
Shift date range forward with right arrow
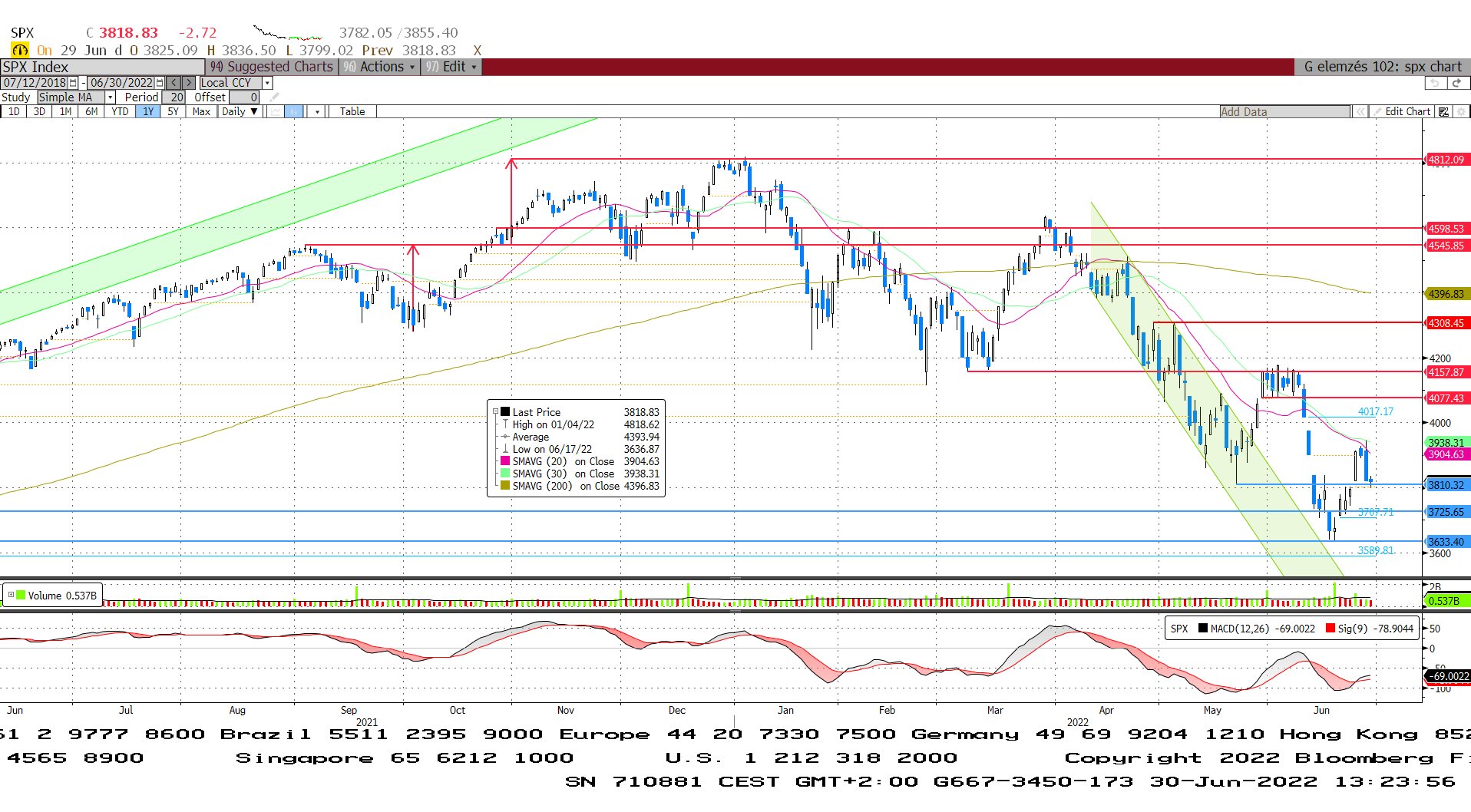pos(189,83)
